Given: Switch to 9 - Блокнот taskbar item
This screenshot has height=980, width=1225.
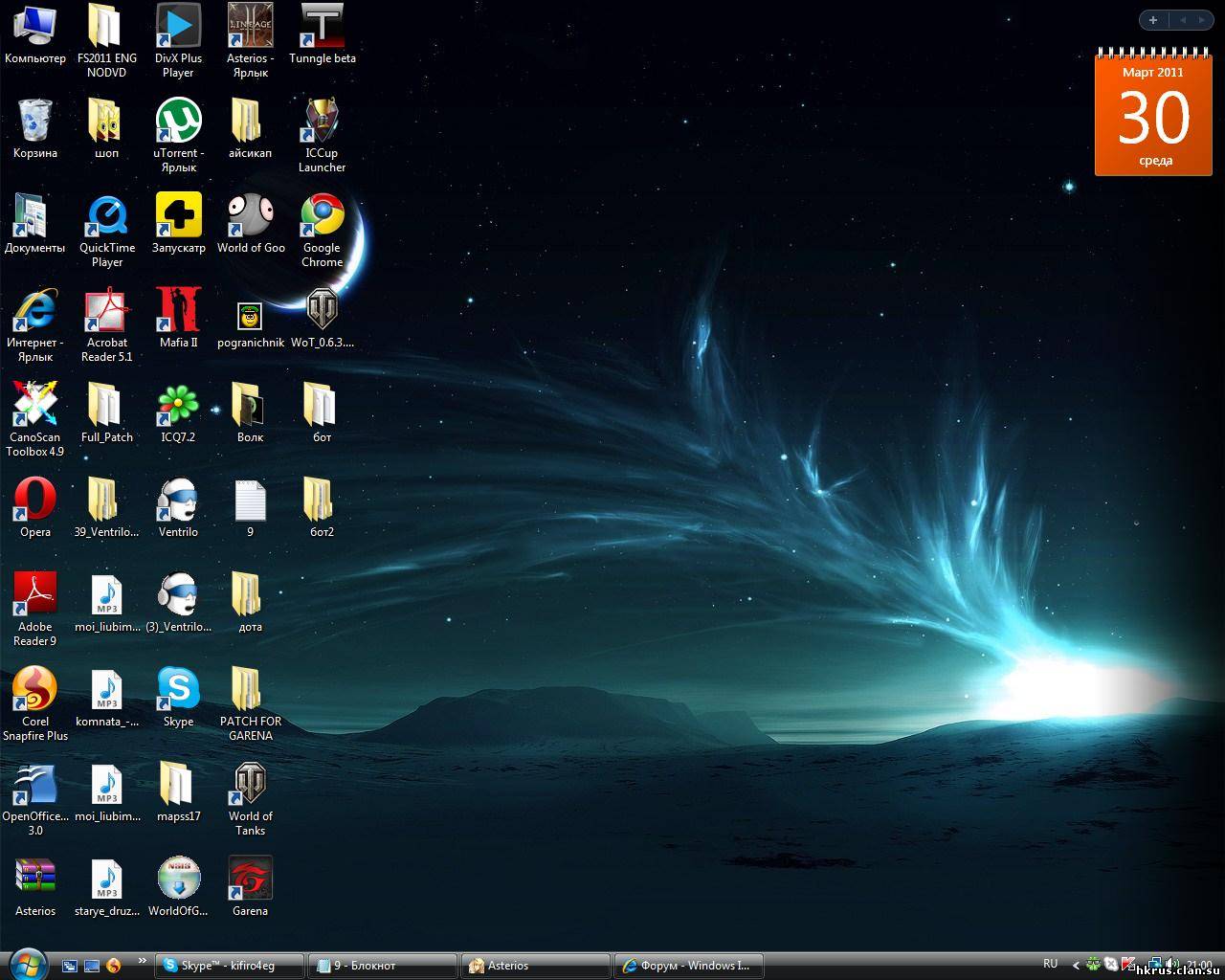Looking at the screenshot, I should [x=383, y=966].
